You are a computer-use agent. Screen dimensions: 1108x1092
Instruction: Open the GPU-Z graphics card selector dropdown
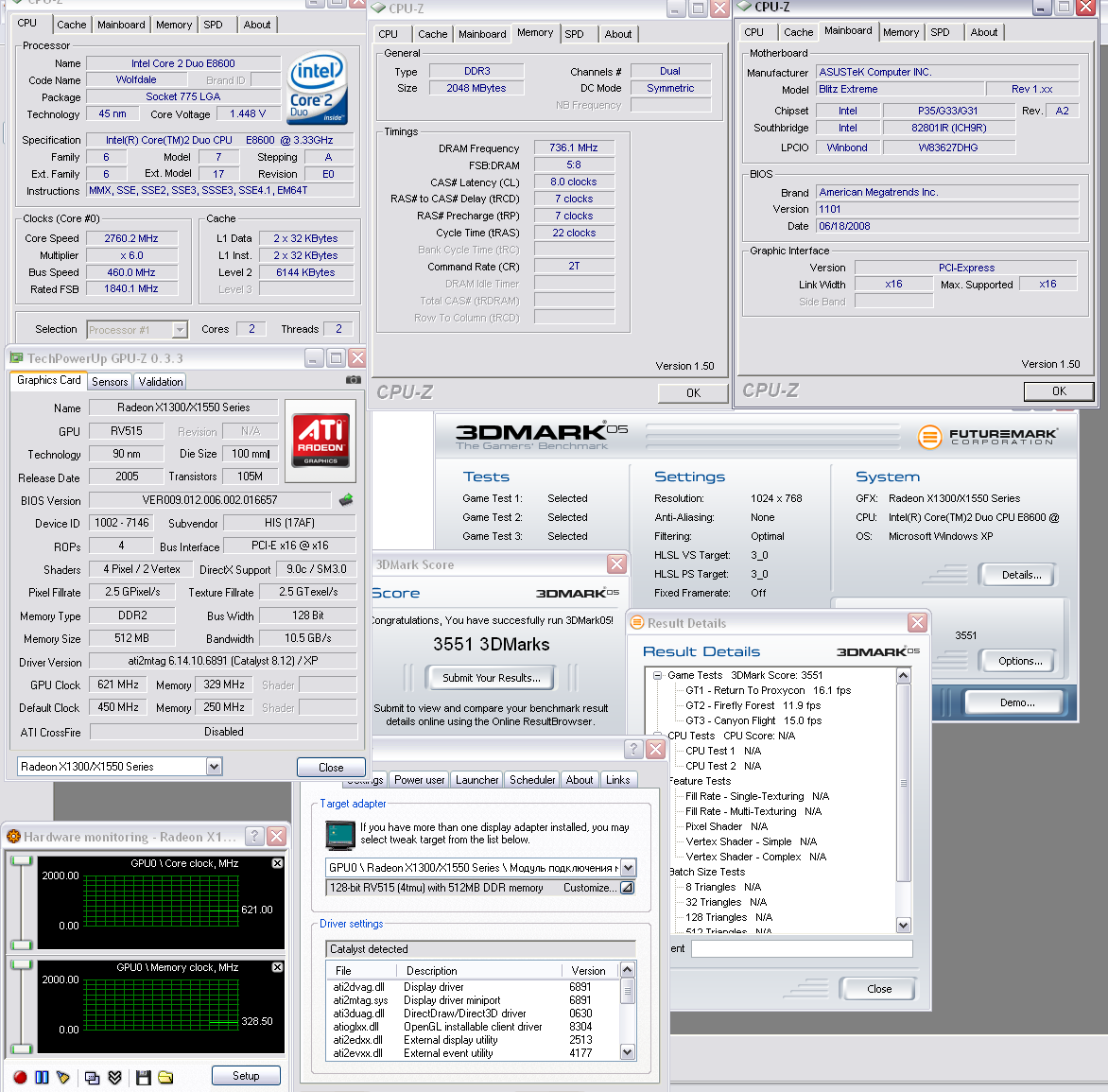[214, 766]
